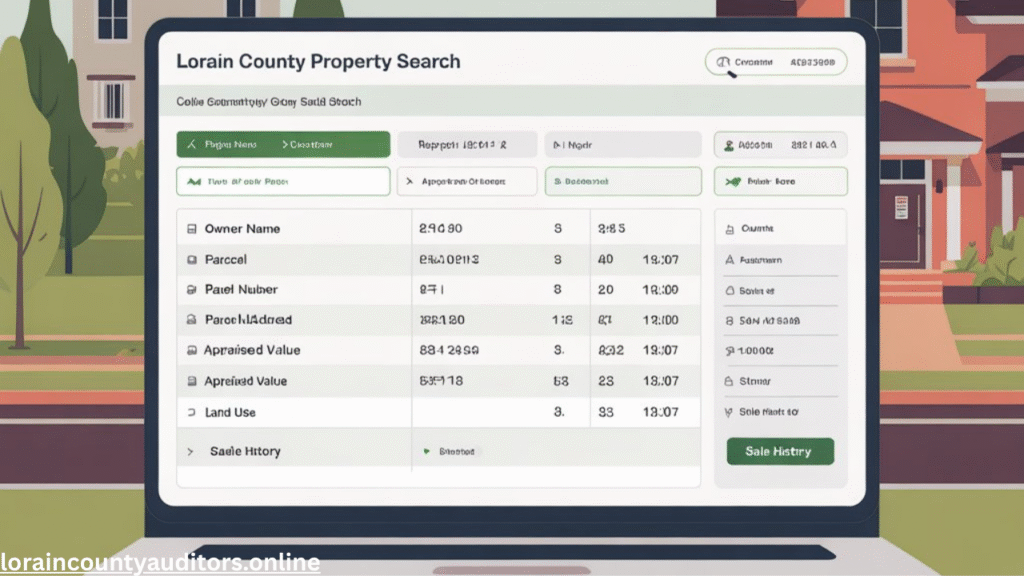Image resolution: width=1024 pixels, height=576 pixels.
Task: Select the green filled tab at top left
Action: (x=283, y=145)
